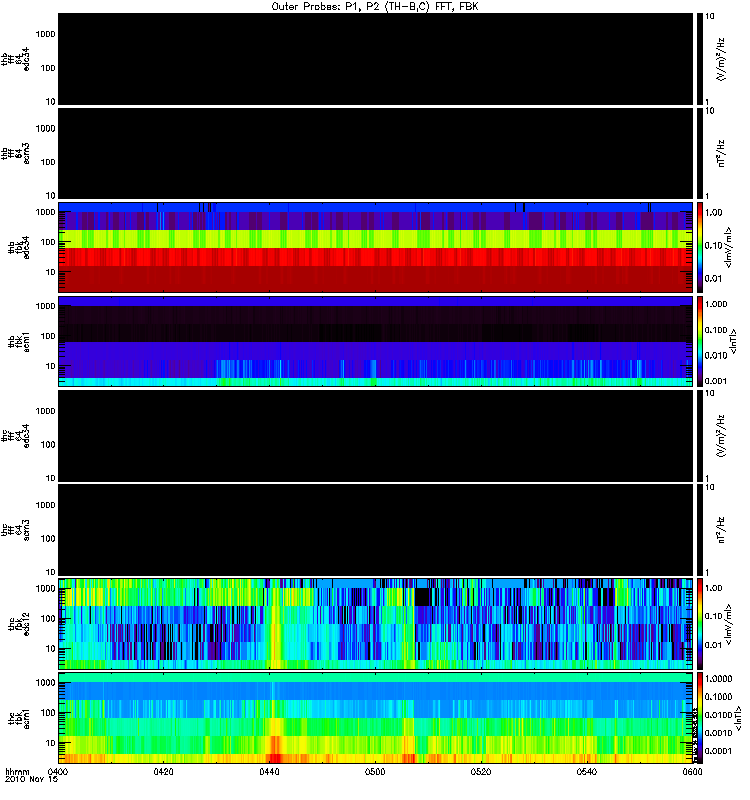Screen dimensions: 750x800
Task: Click the thc fff 64 scm3 panel label
Action: (x=15, y=530)
